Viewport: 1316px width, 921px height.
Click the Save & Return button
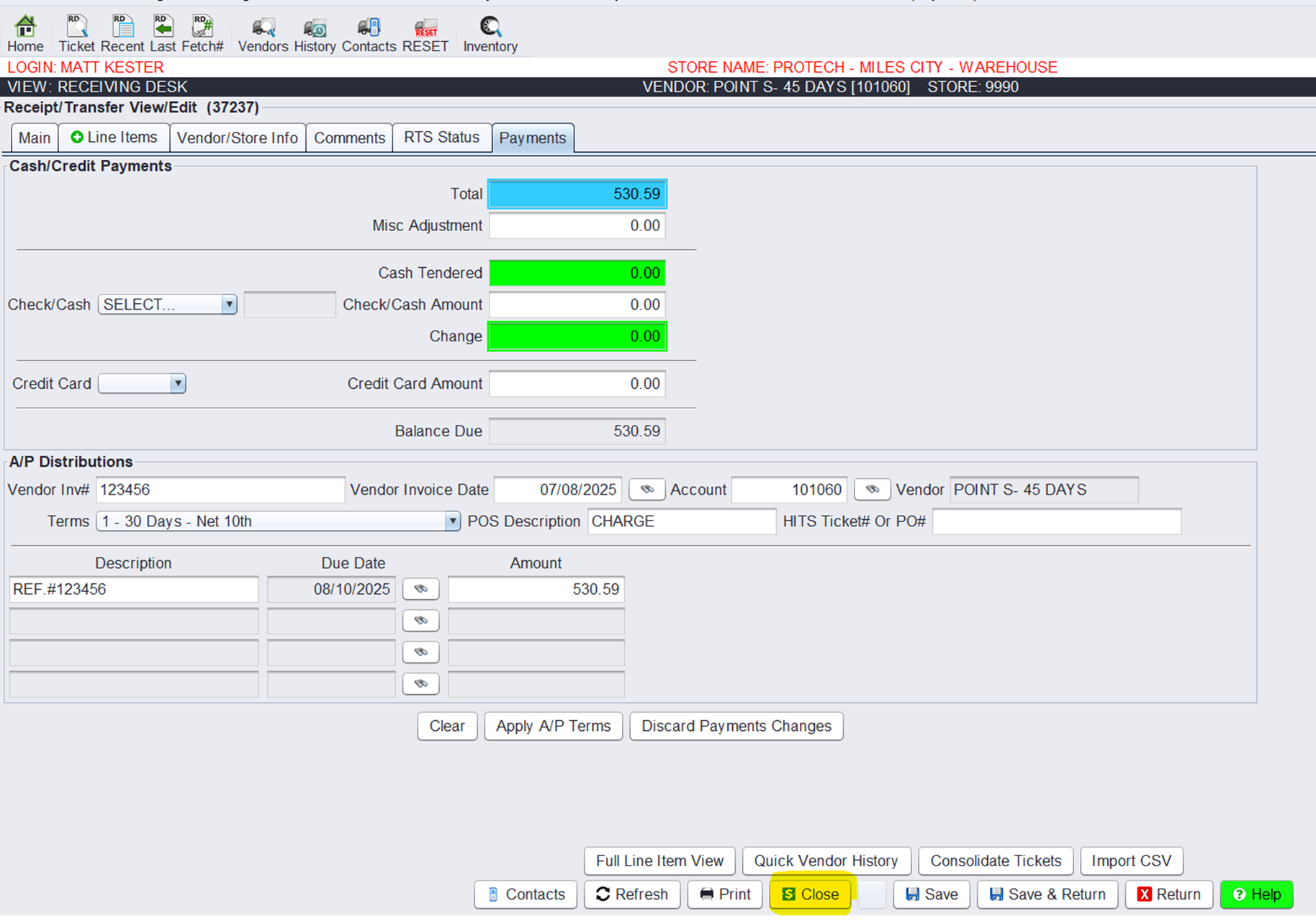(x=1047, y=894)
